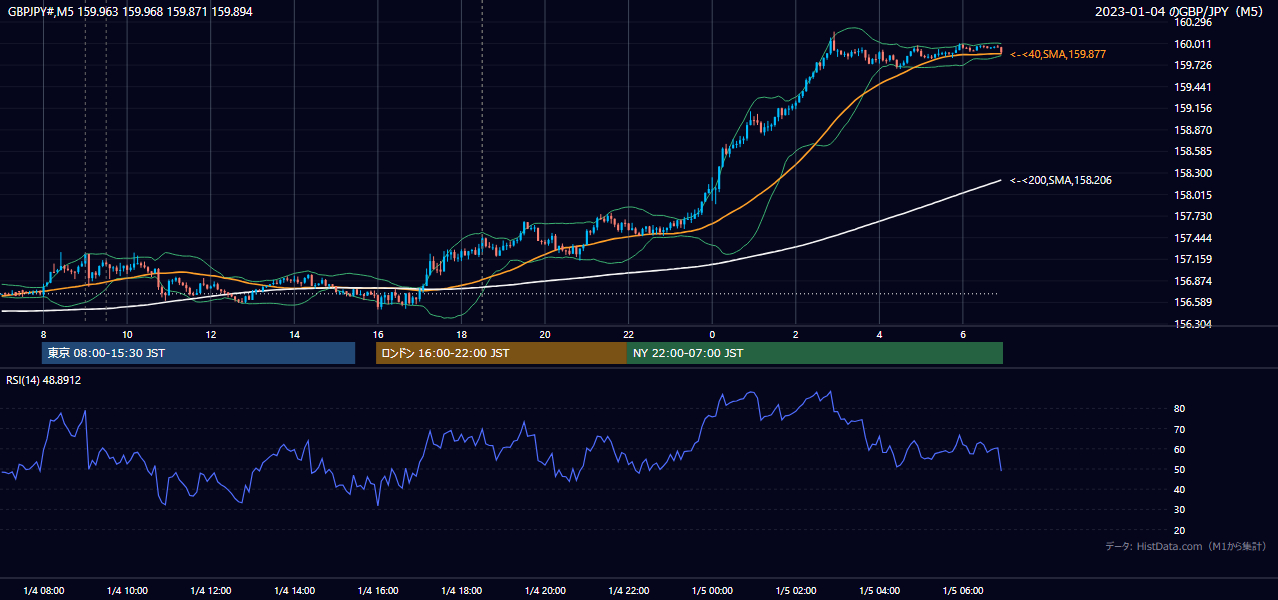This screenshot has height=600, width=1278.
Task: Click price axis value 157.159
Action: [x=1194, y=259]
